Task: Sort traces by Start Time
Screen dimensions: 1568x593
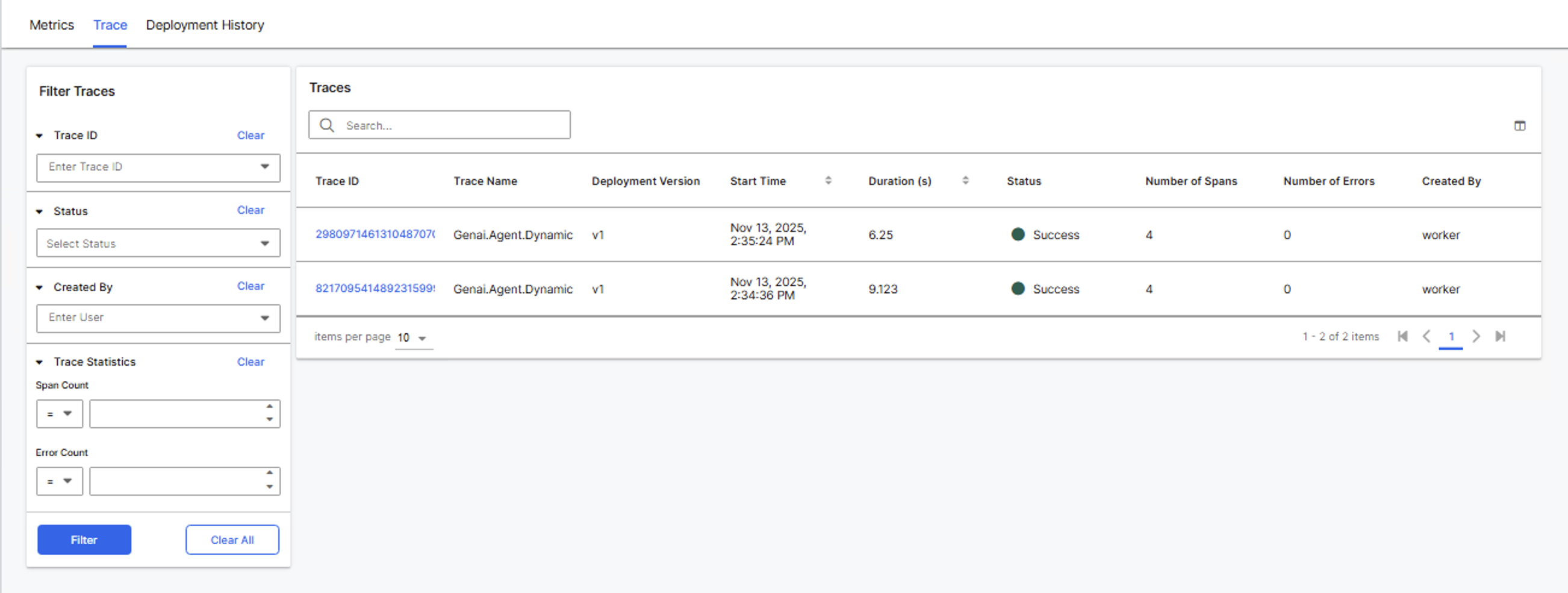Action: 828,180
